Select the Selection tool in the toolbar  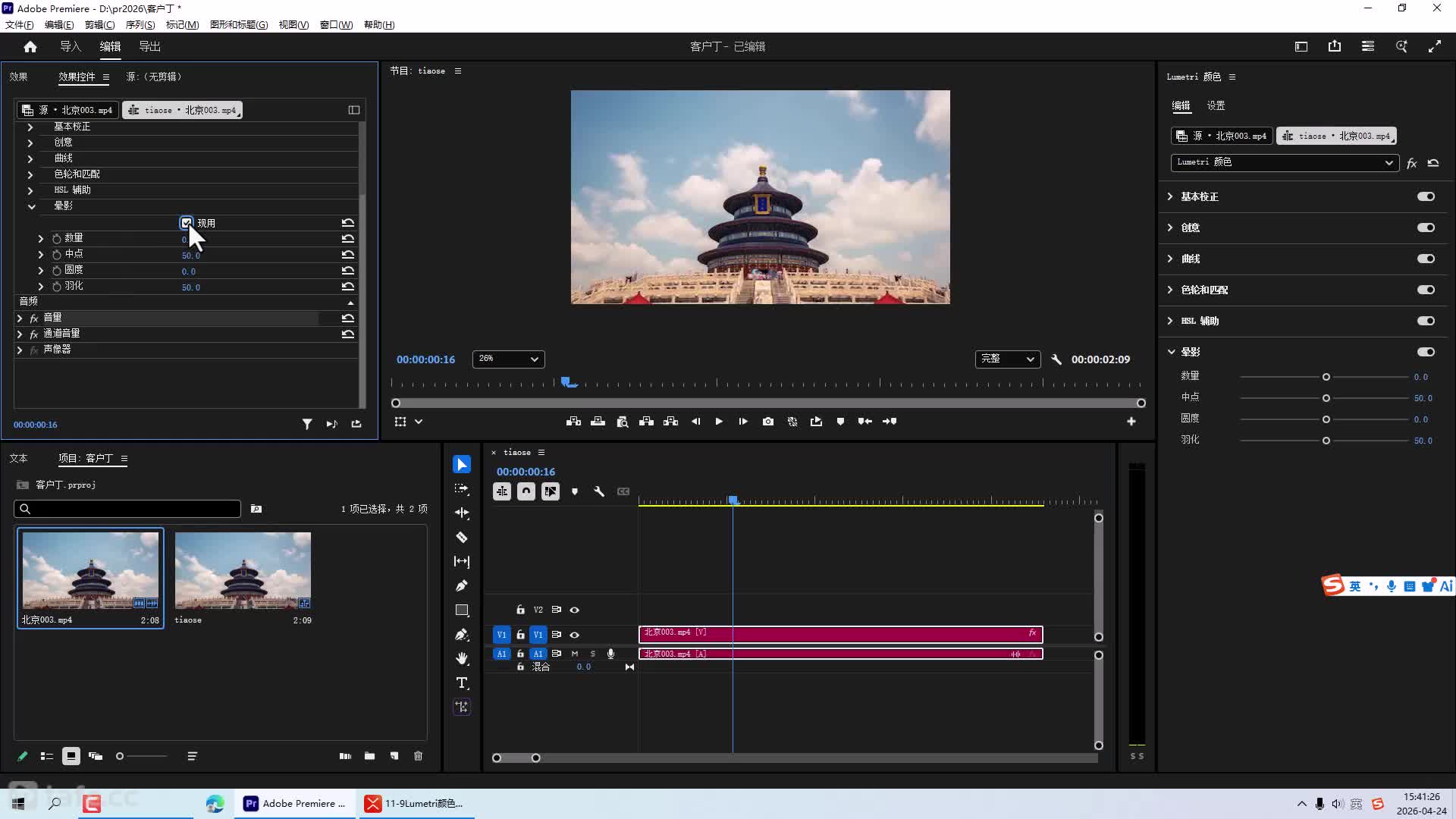point(462,464)
